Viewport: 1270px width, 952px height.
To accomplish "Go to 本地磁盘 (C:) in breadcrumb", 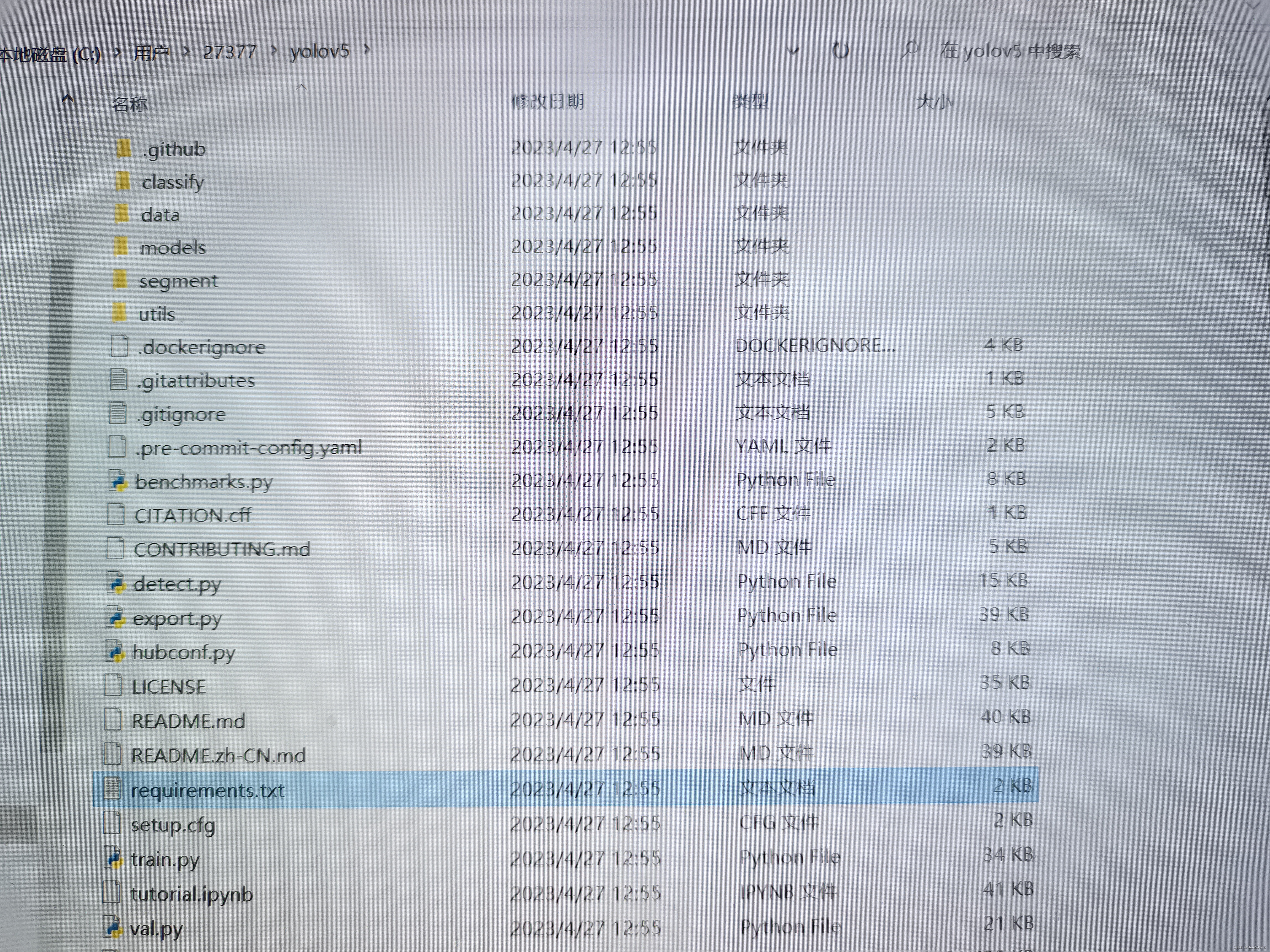I will tap(50, 55).
